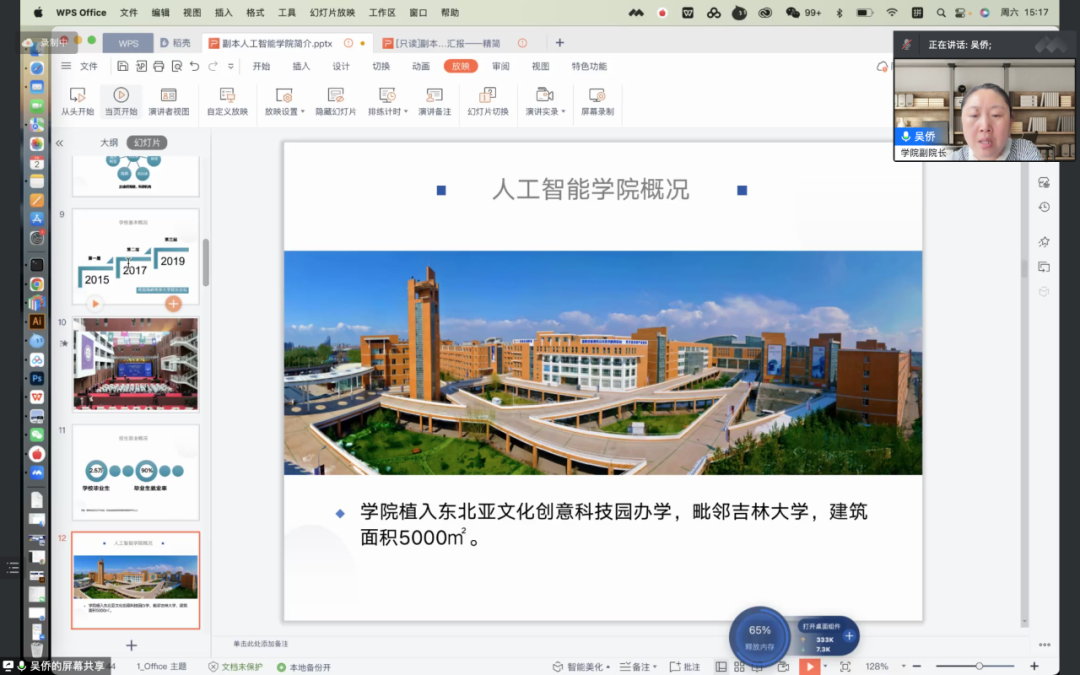Open 演讲备注 speaker notes icon
Viewport: 1080px width, 675px height.
434,95
